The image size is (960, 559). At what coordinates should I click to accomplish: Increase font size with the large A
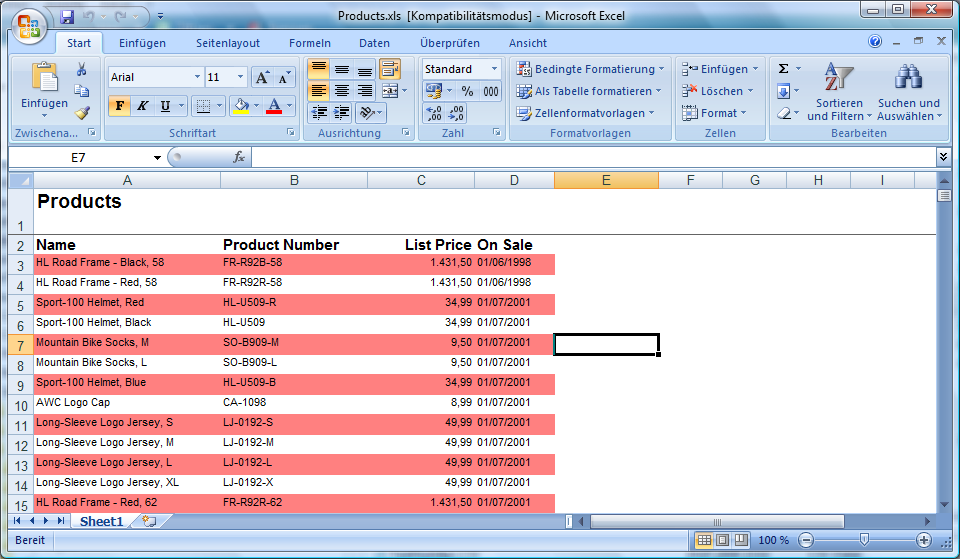click(x=262, y=77)
